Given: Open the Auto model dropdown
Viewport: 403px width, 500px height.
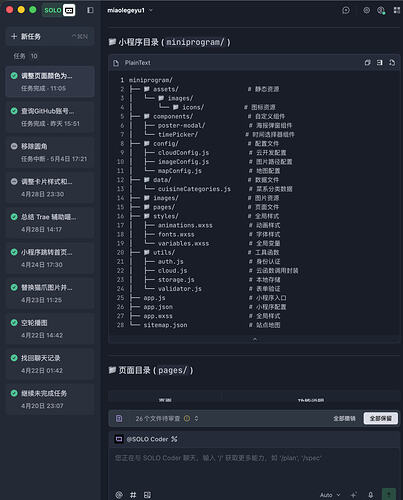Looking at the screenshot, I should (x=330, y=495).
